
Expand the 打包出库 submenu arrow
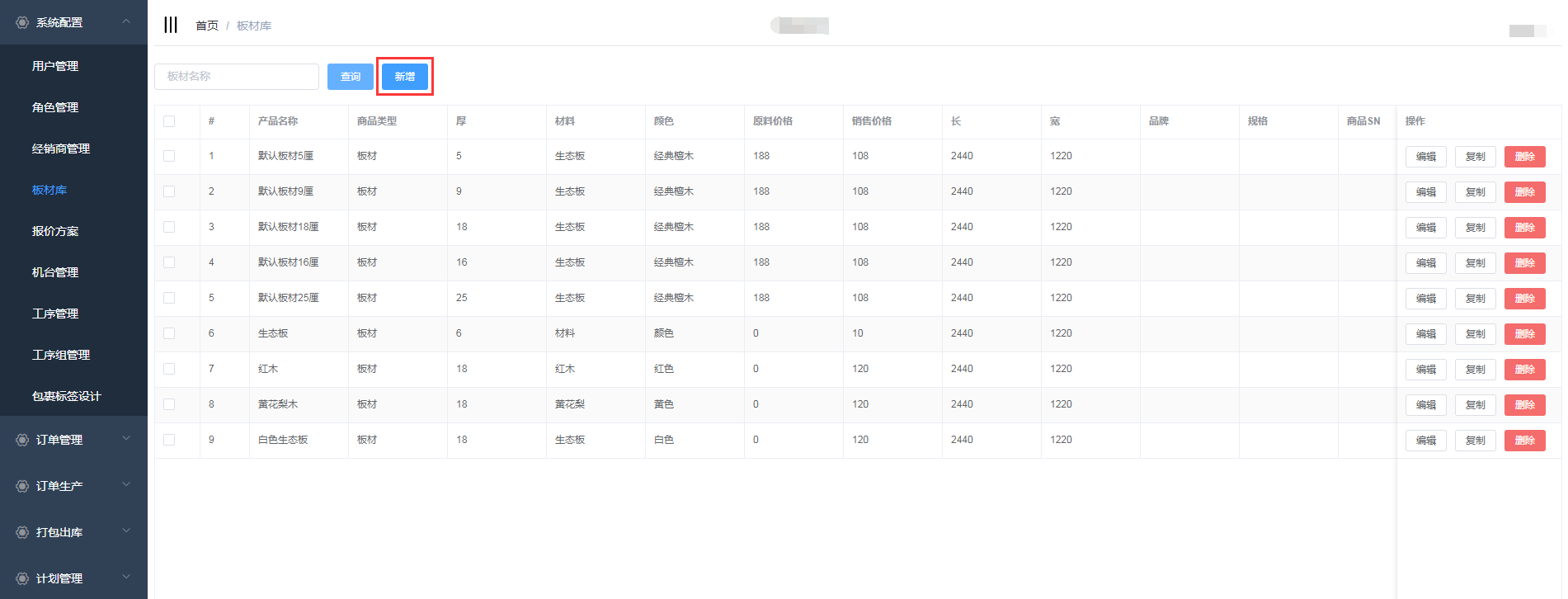pyautogui.click(x=126, y=531)
